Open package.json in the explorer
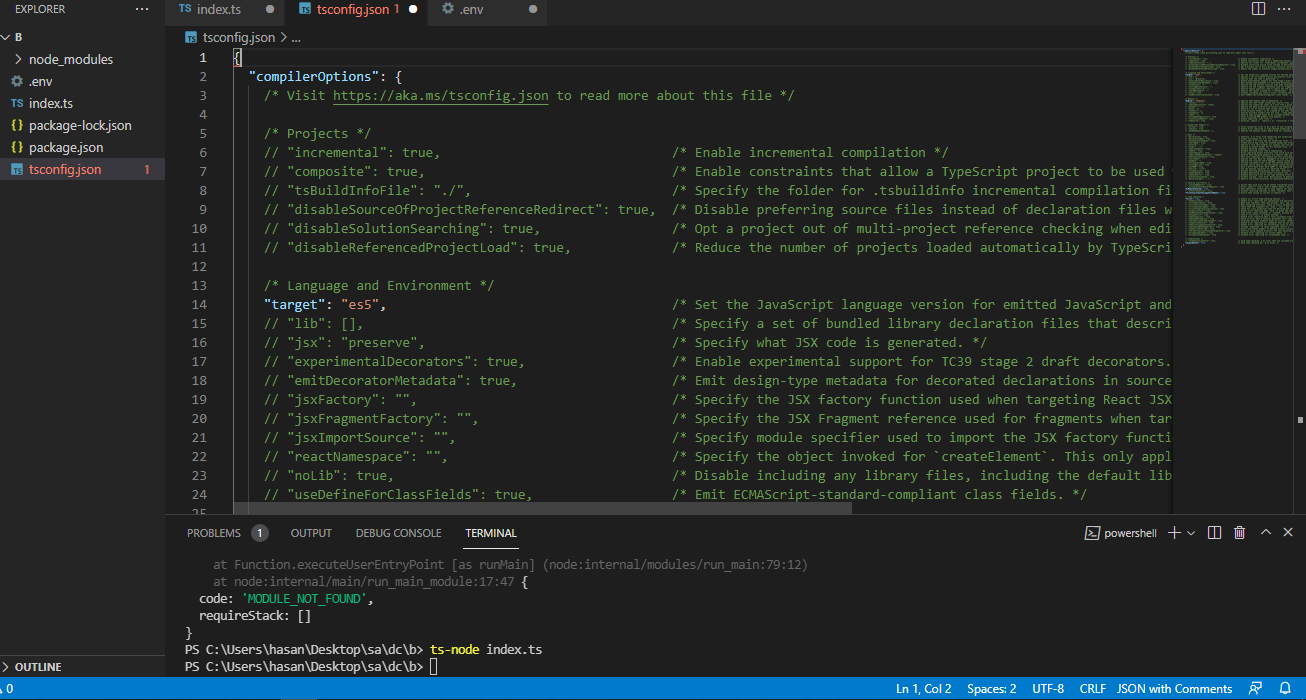This screenshot has width=1306, height=700. click(66, 148)
